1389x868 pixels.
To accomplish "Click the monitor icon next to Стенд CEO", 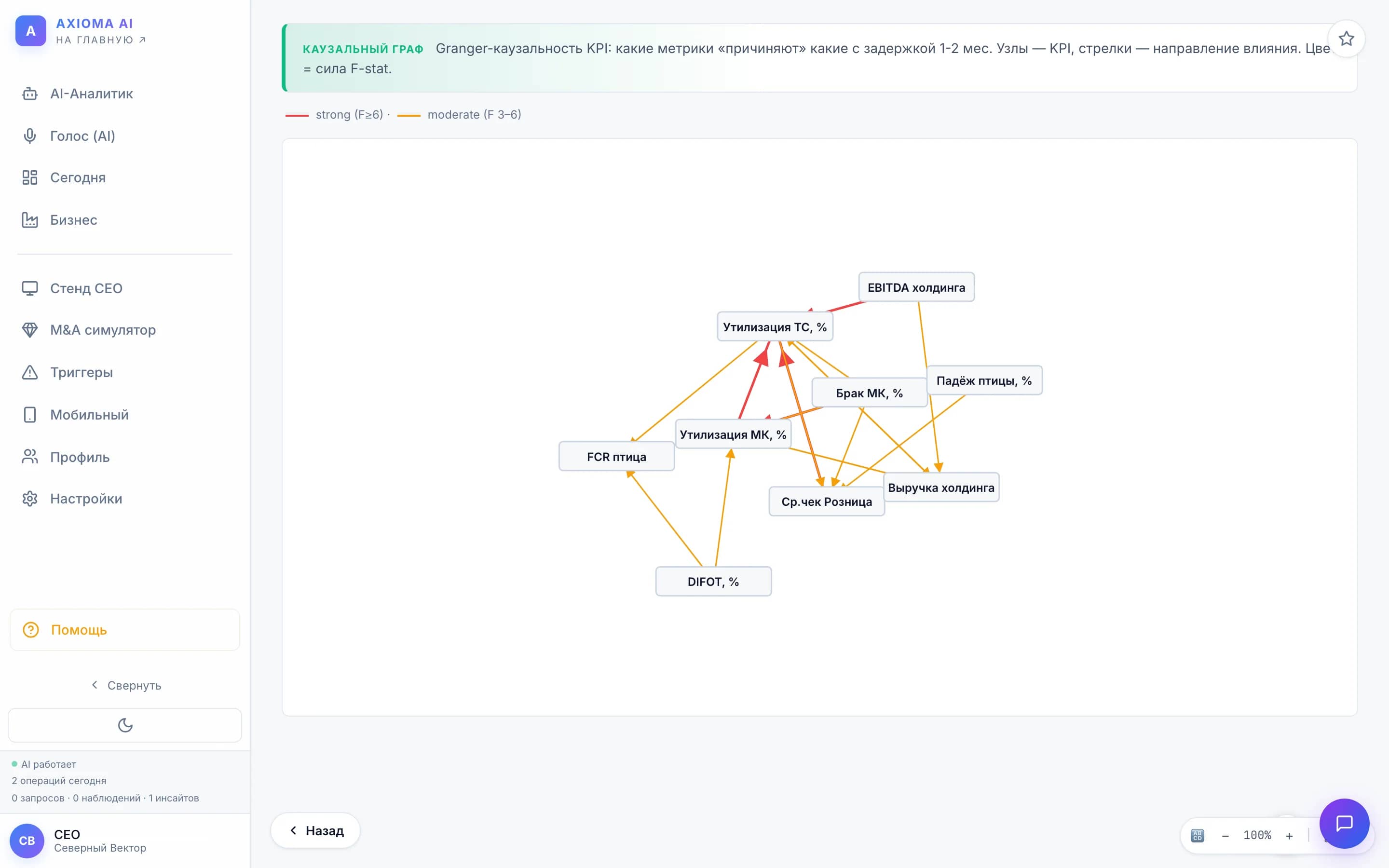I will click(30, 288).
